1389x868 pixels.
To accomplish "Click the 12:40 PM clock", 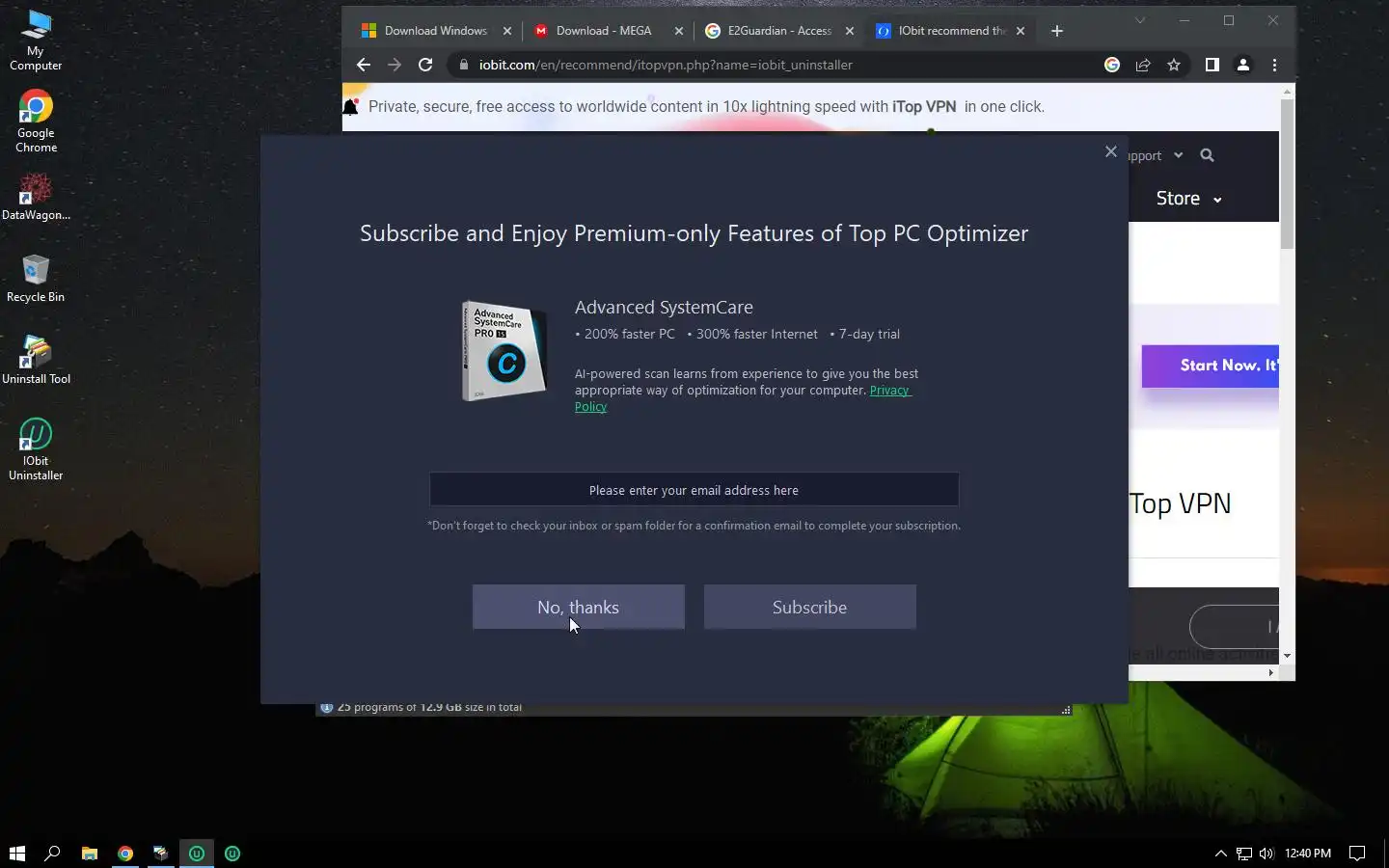I will [1308, 853].
